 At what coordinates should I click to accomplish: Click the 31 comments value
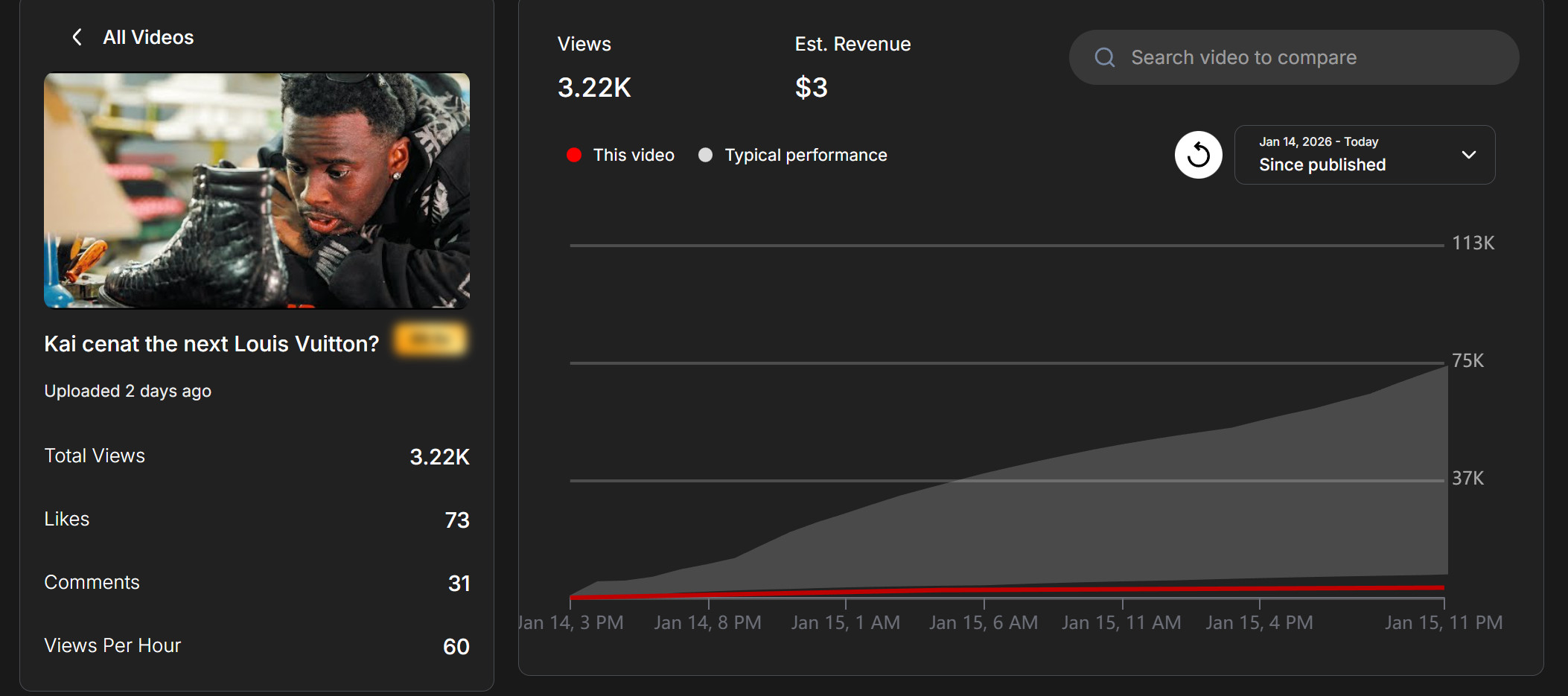point(459,584)
